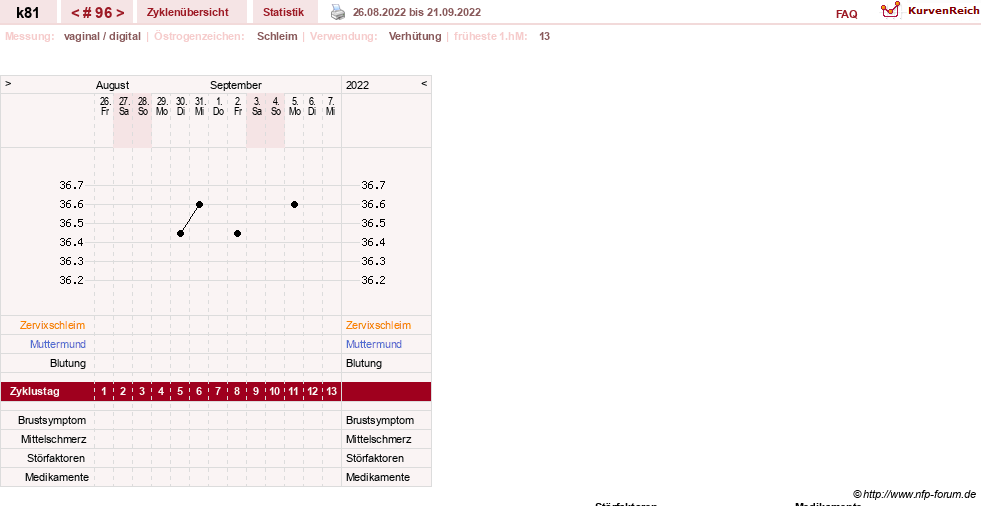
Task: Open the KurvenReich logo link
Action: [930, 11]
